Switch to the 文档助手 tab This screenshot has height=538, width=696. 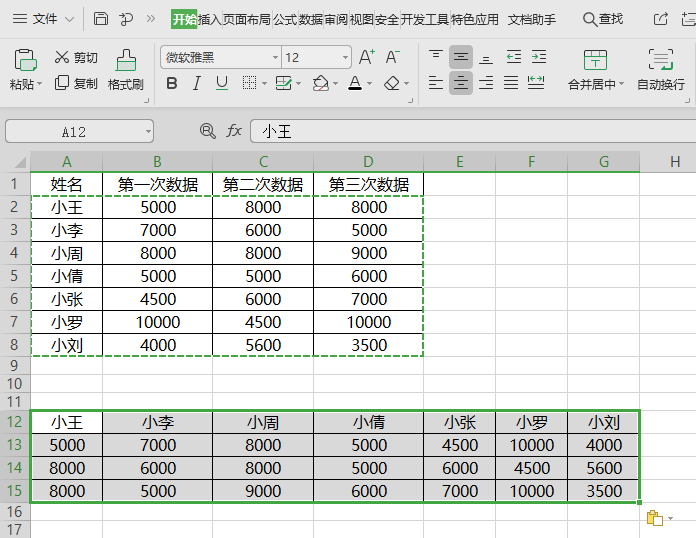[x=531, y=19]
